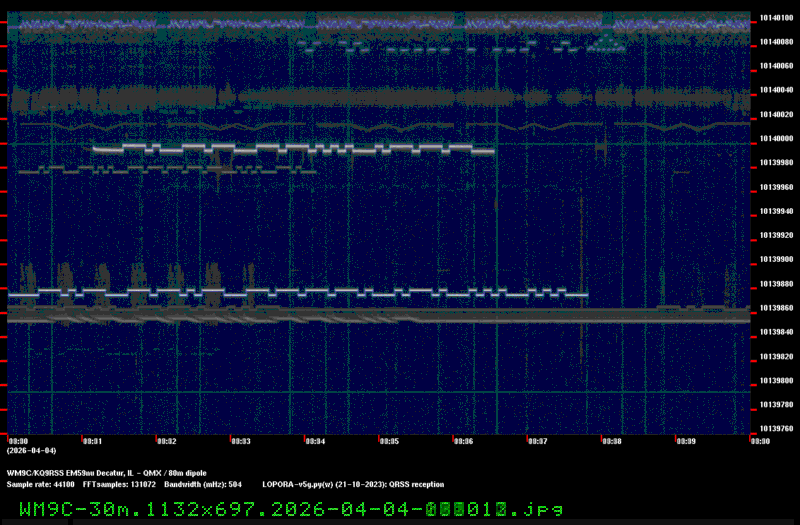Click the 10139900 frequency scale label

click(776, 260)
